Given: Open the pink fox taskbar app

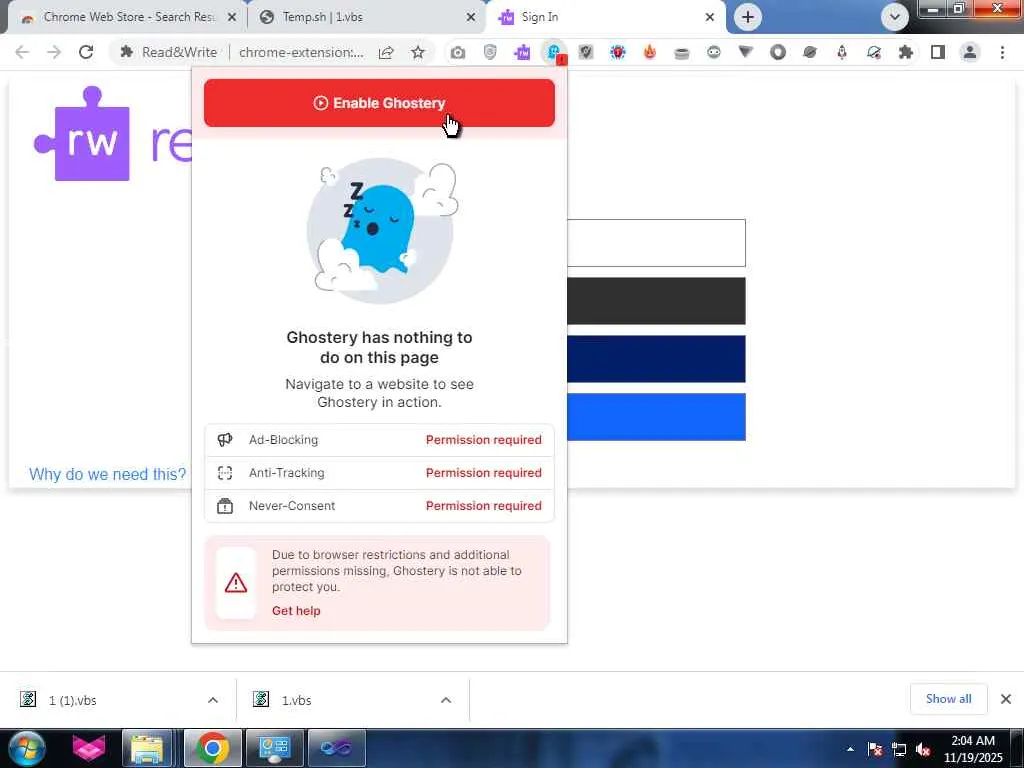Looking at the screenshot, I should pyautogui.click(x=89, y=748).
